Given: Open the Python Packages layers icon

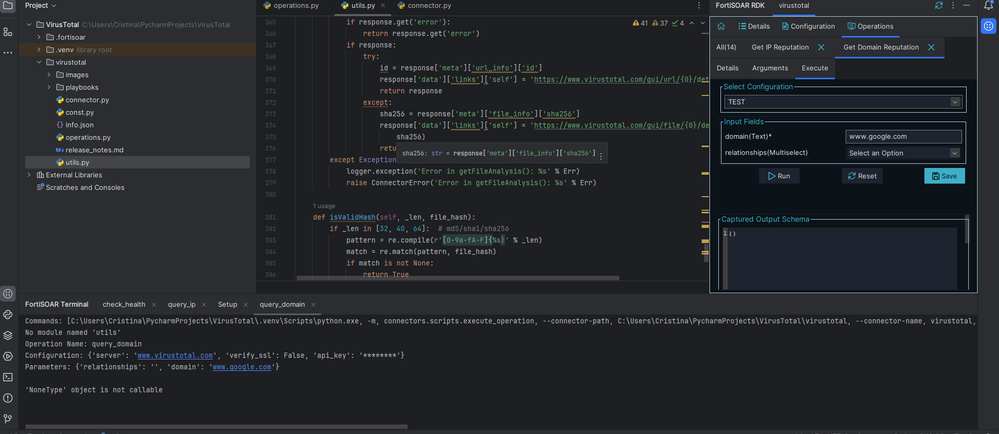Looking at the screenshot, I should click(8, 335).
